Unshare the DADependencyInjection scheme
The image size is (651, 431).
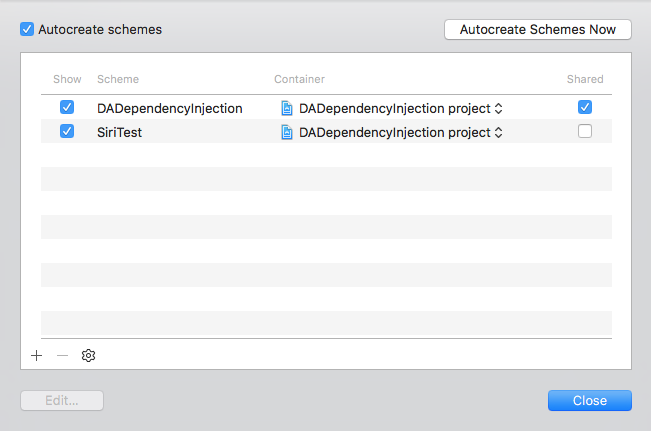[585, 107]
